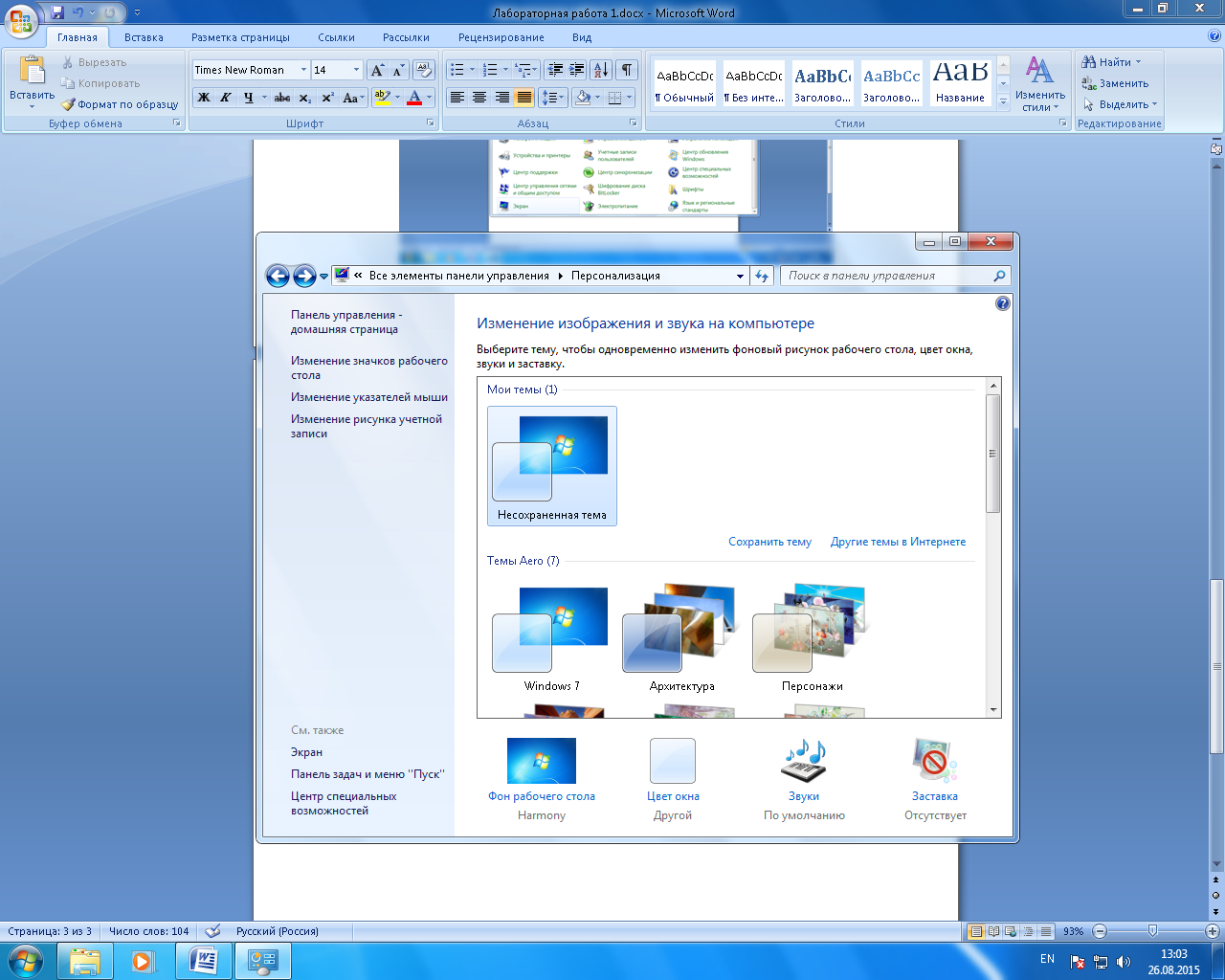Expand the styles gallery More arrow
This screenshot has height=980, width=1225.
(1003, 102)
